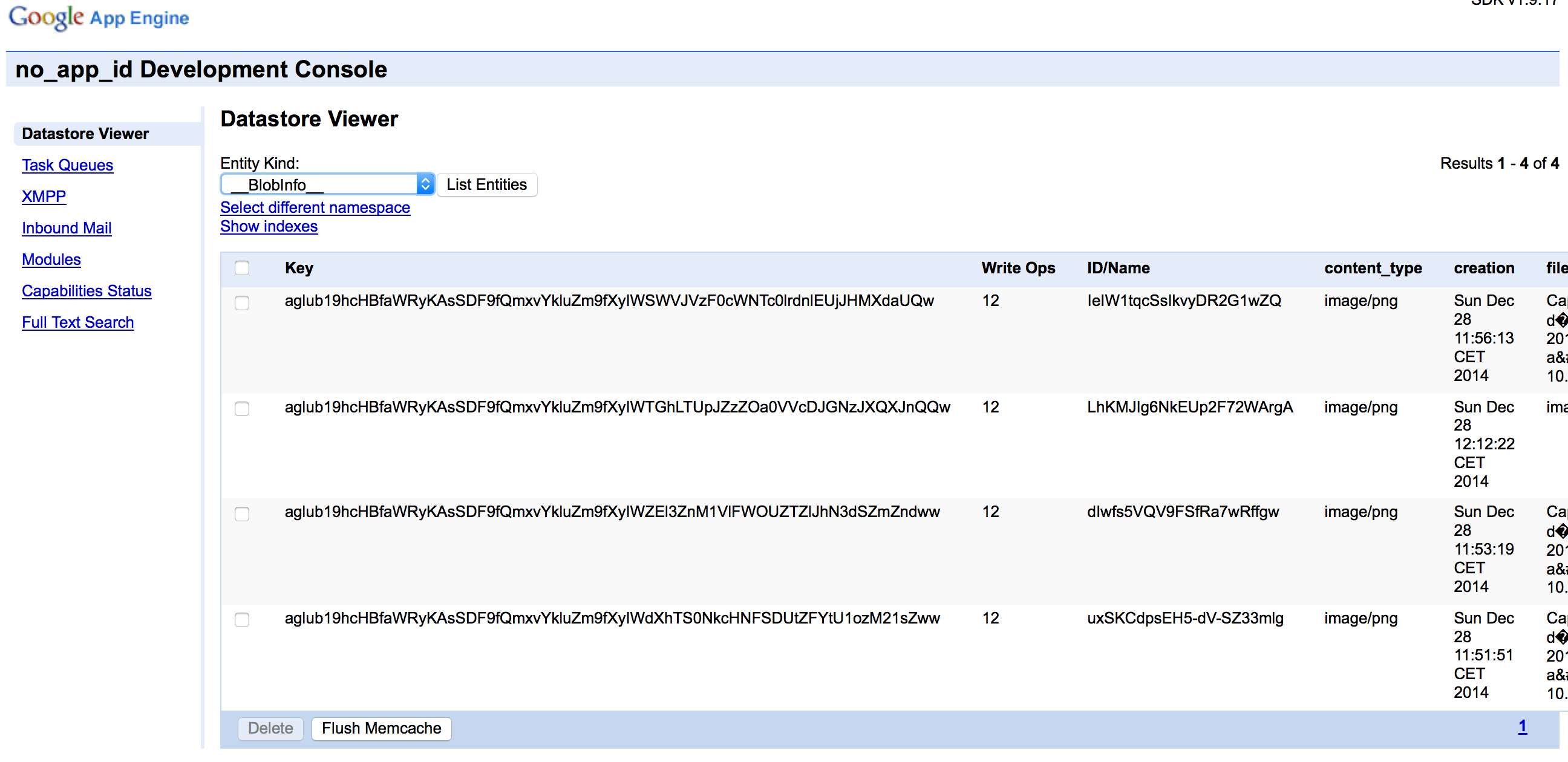Image resolution: width=1568 pixels, height=762 pixels.
Task: Open the Entity Kind __BlobInfo__ dropdown
Action: click(x=327, y=184)
